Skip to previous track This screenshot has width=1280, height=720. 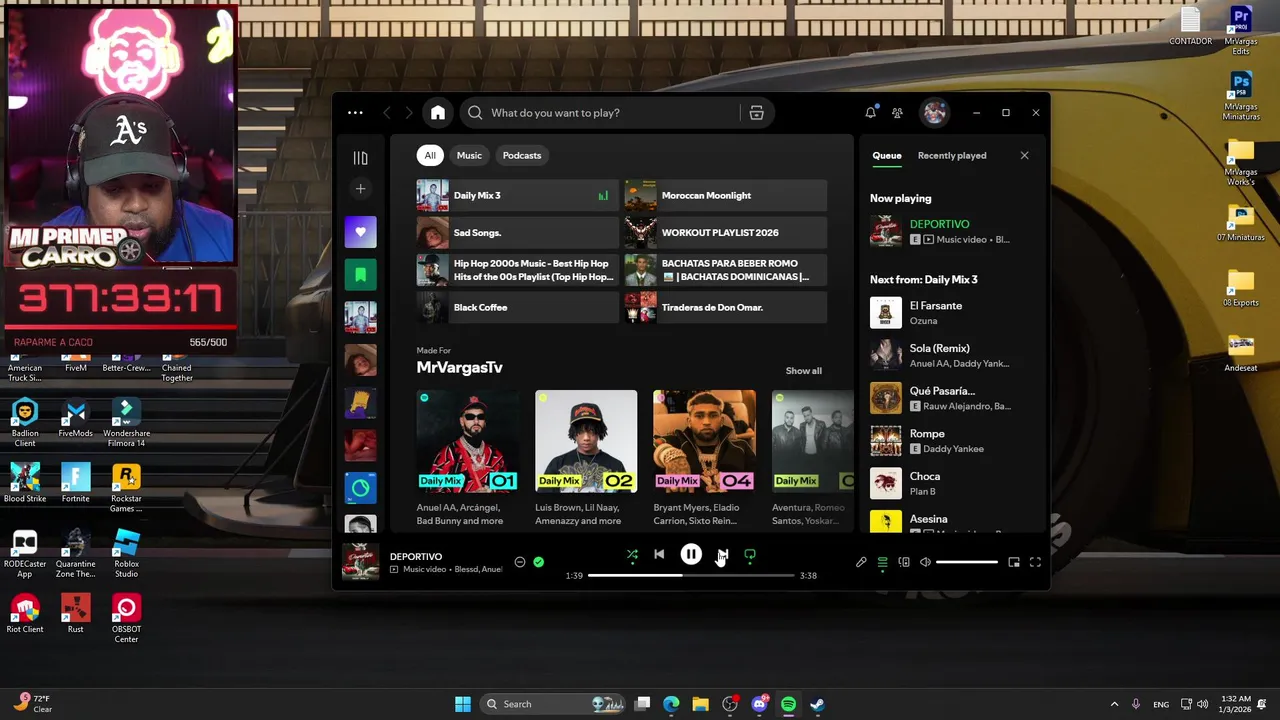[659, 554]
